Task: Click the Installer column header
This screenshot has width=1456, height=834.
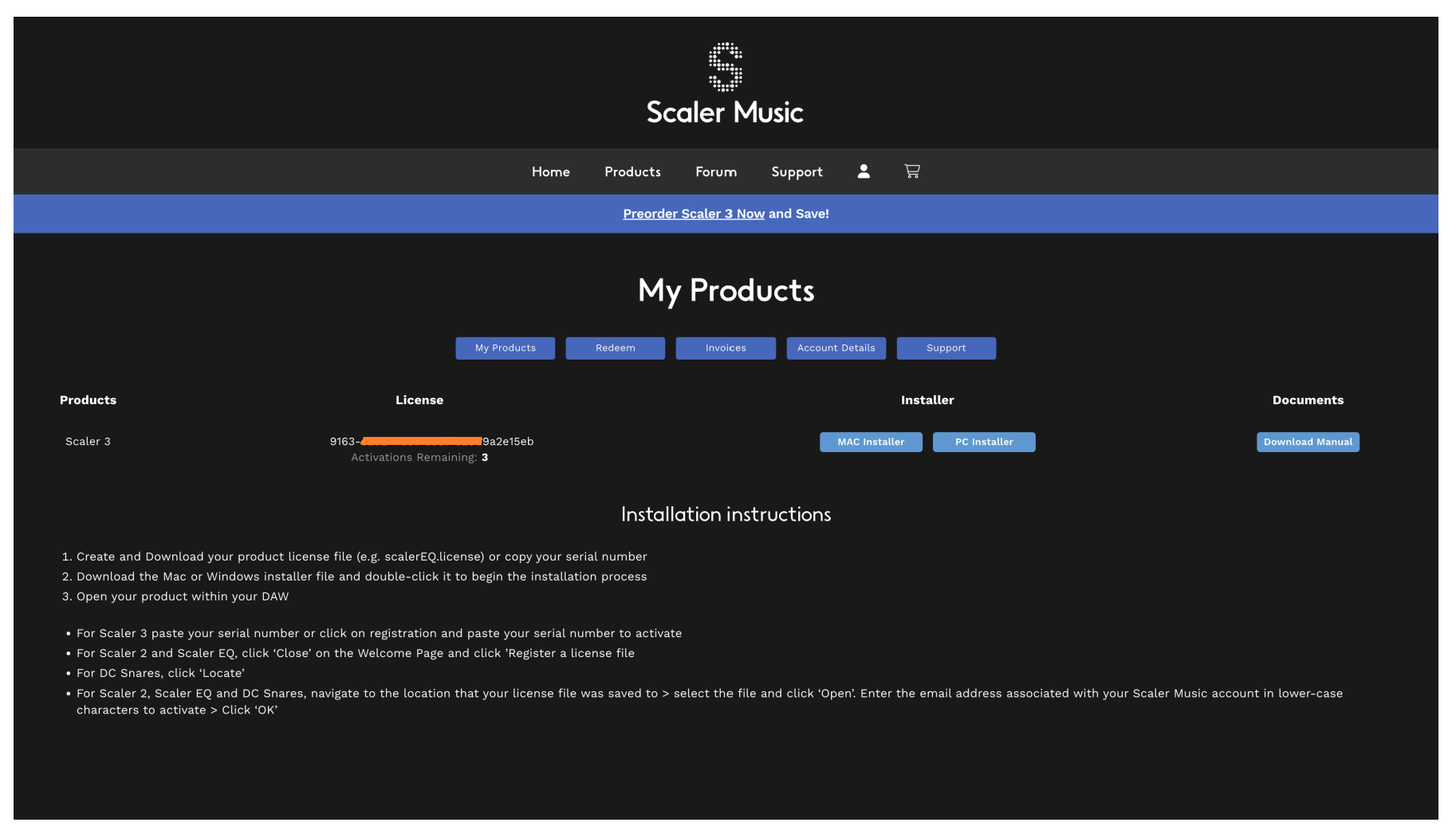Action: coord(927,400)
